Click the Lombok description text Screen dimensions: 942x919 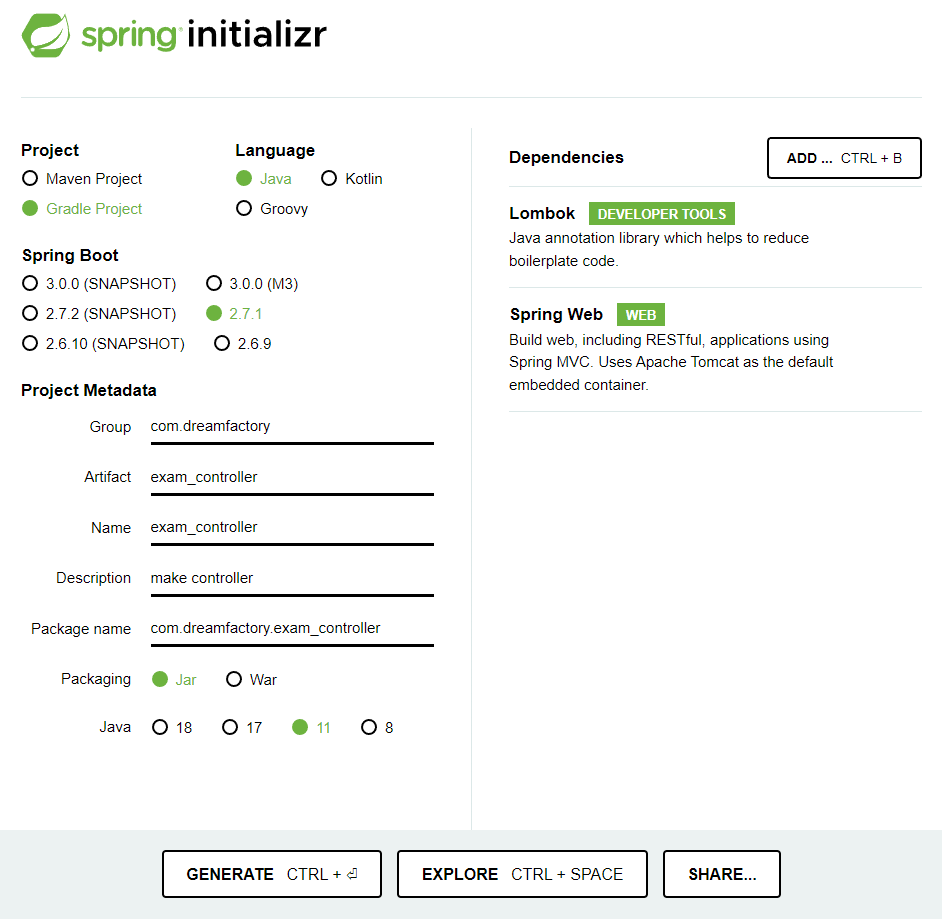tap(658, 249)
